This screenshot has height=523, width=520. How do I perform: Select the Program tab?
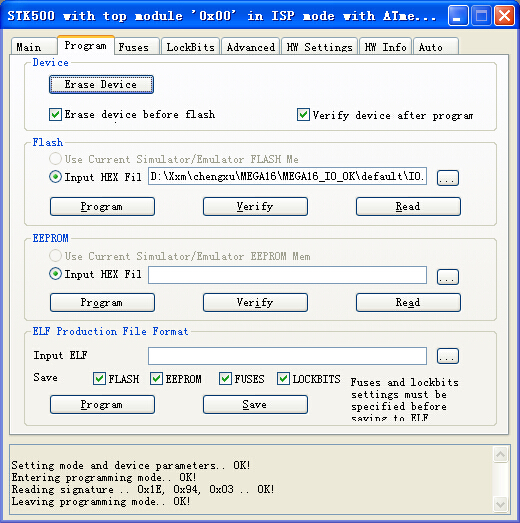click(86, 45)
